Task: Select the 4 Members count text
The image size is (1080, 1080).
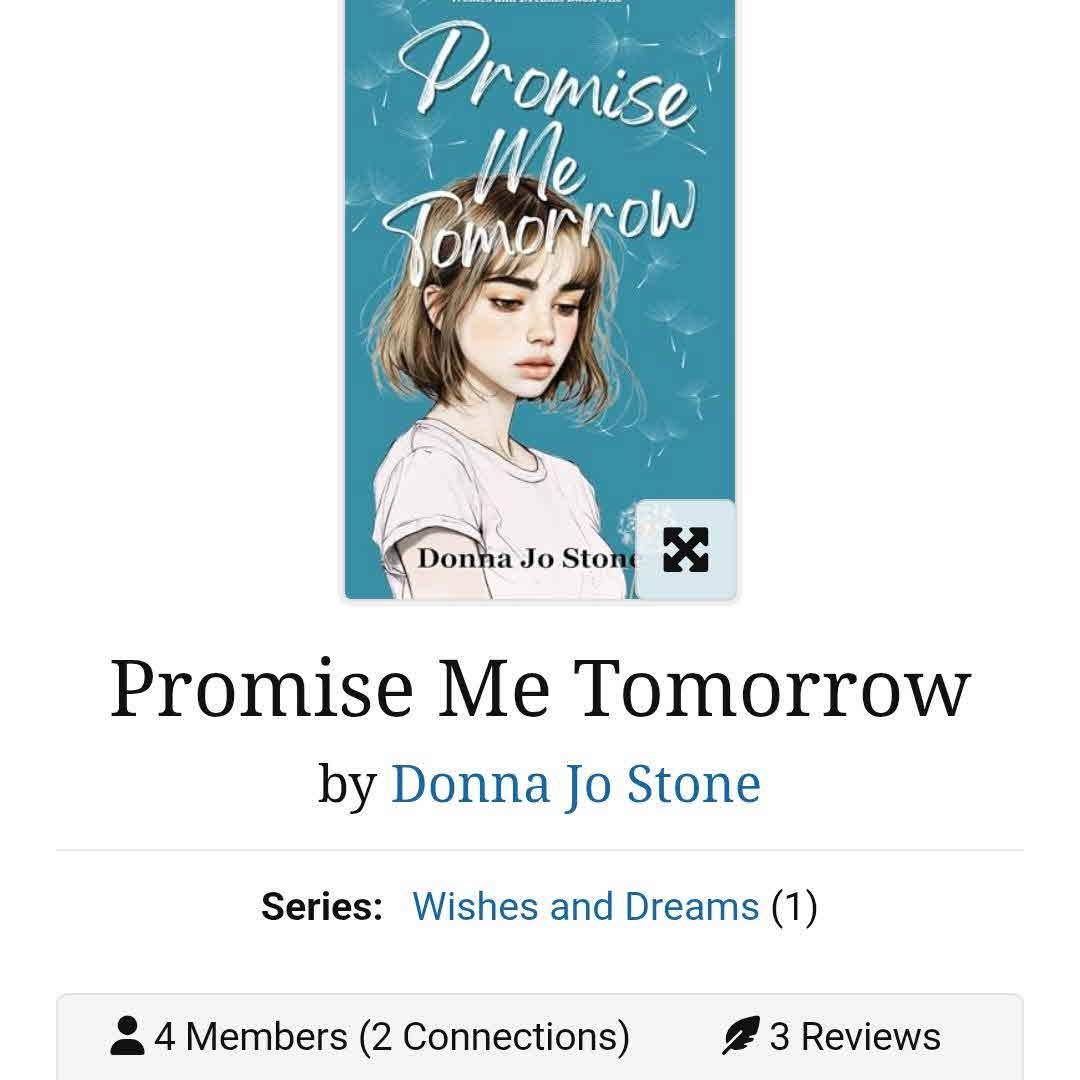Action: point(251,1037)
